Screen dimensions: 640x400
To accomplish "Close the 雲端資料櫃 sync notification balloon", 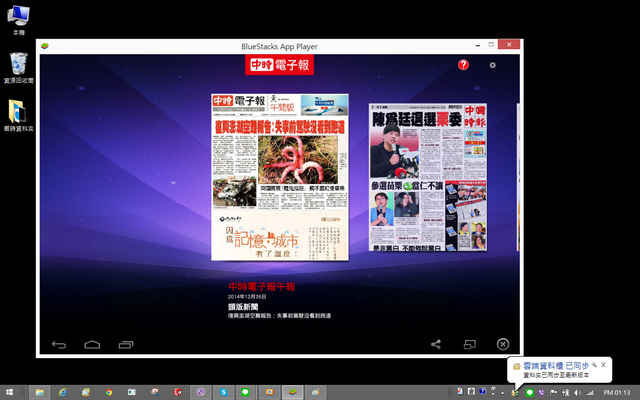I will (x=603, y=365).
